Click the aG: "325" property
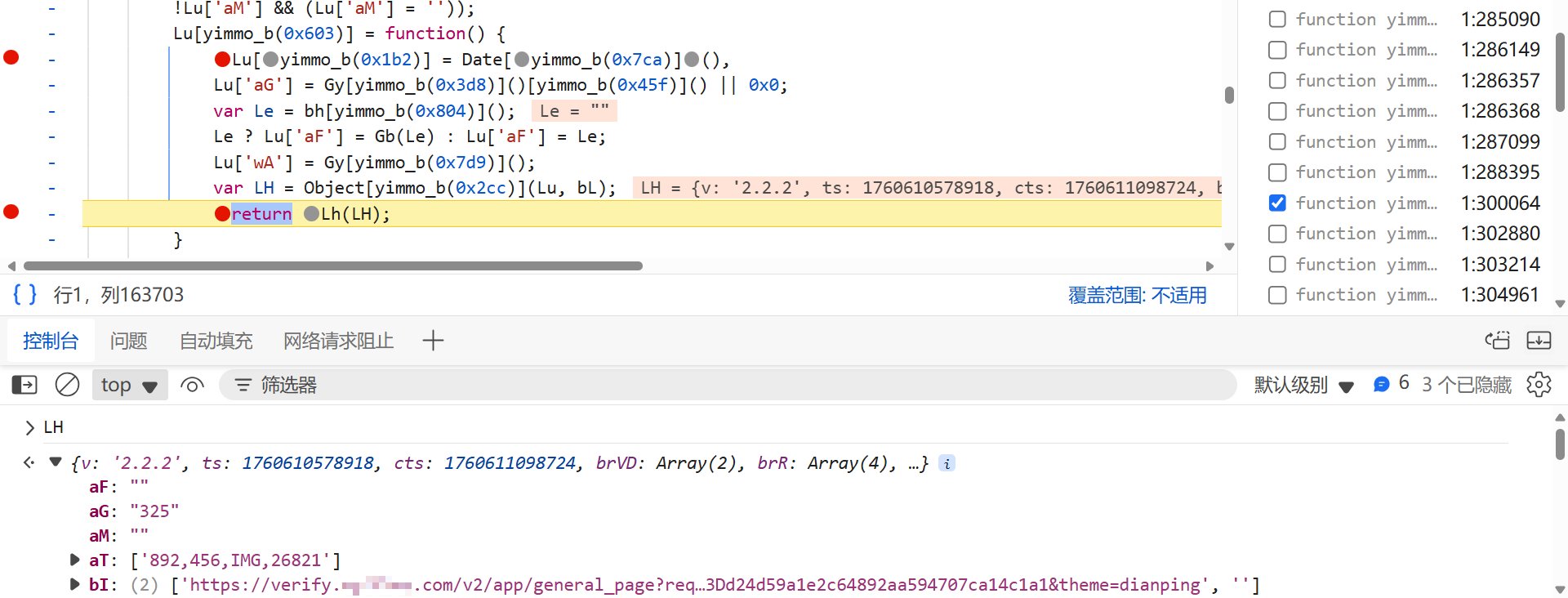Screen dimensions: 1568x598 pos(134,511)
